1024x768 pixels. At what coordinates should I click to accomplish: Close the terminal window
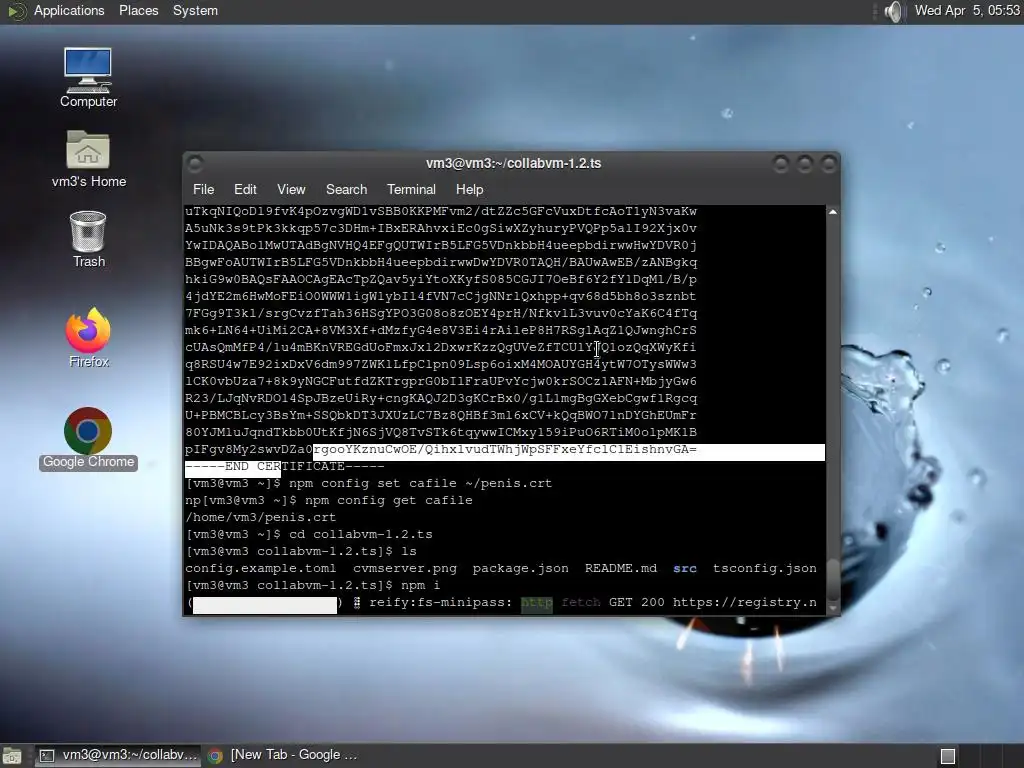point(829,163)
